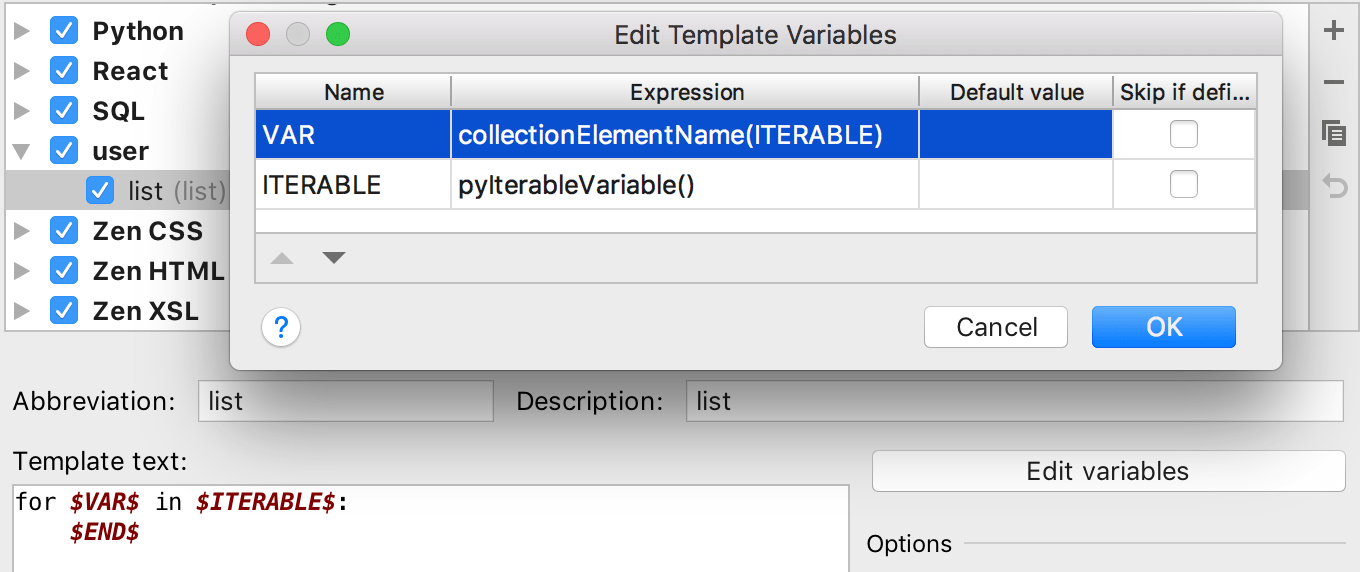
Task: Click the Edit variables button
Action: pos(1108,471)
